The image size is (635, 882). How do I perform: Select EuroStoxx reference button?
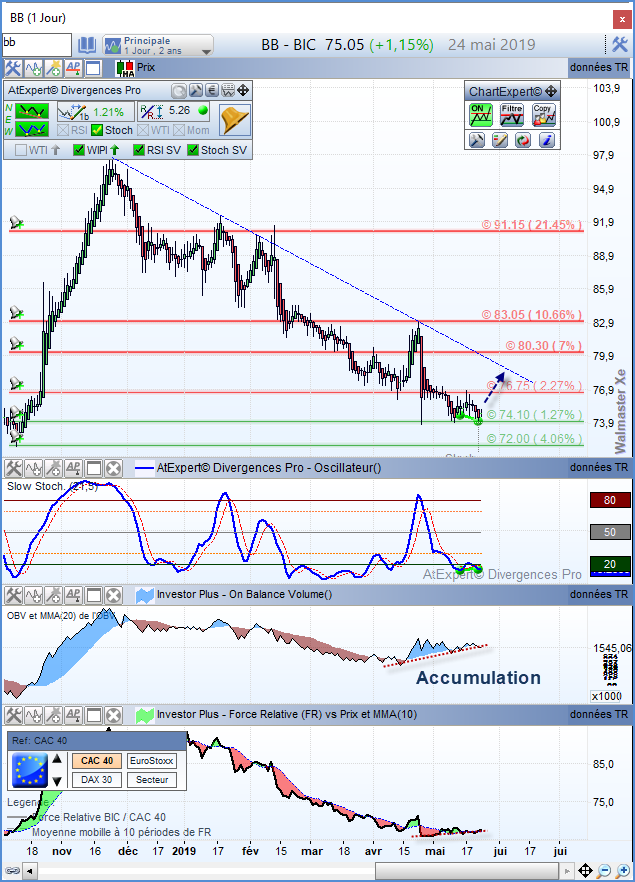click(x=152, y=761)
